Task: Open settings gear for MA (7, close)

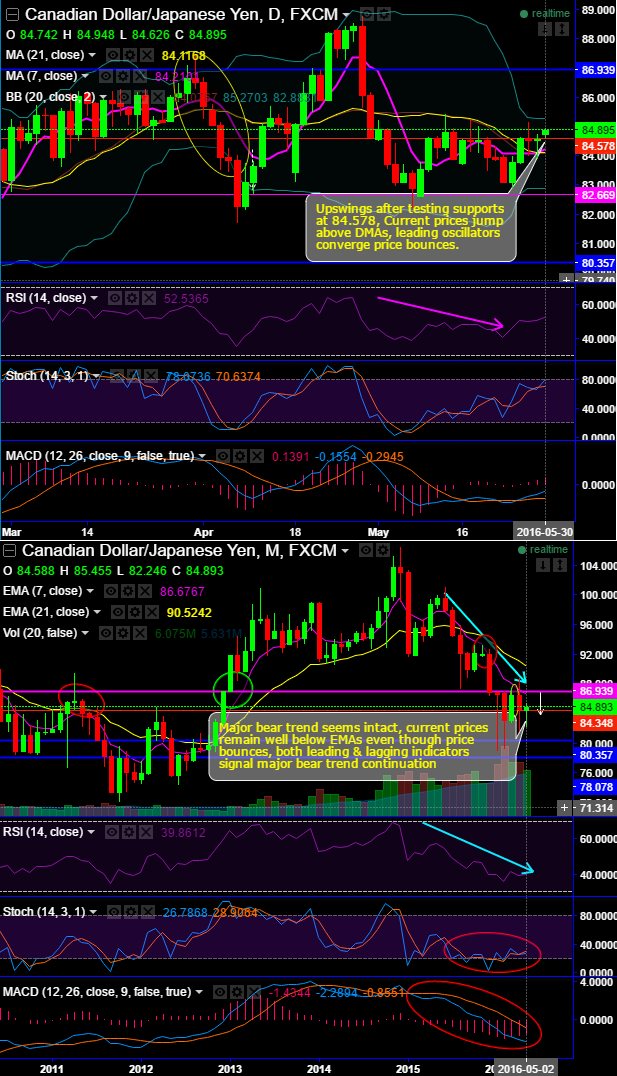Action: [x=122, y=75]
